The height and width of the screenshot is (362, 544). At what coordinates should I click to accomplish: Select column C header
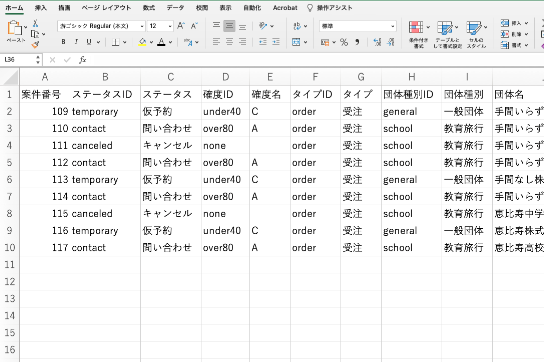pyautogui.click(x=171, y=77)
